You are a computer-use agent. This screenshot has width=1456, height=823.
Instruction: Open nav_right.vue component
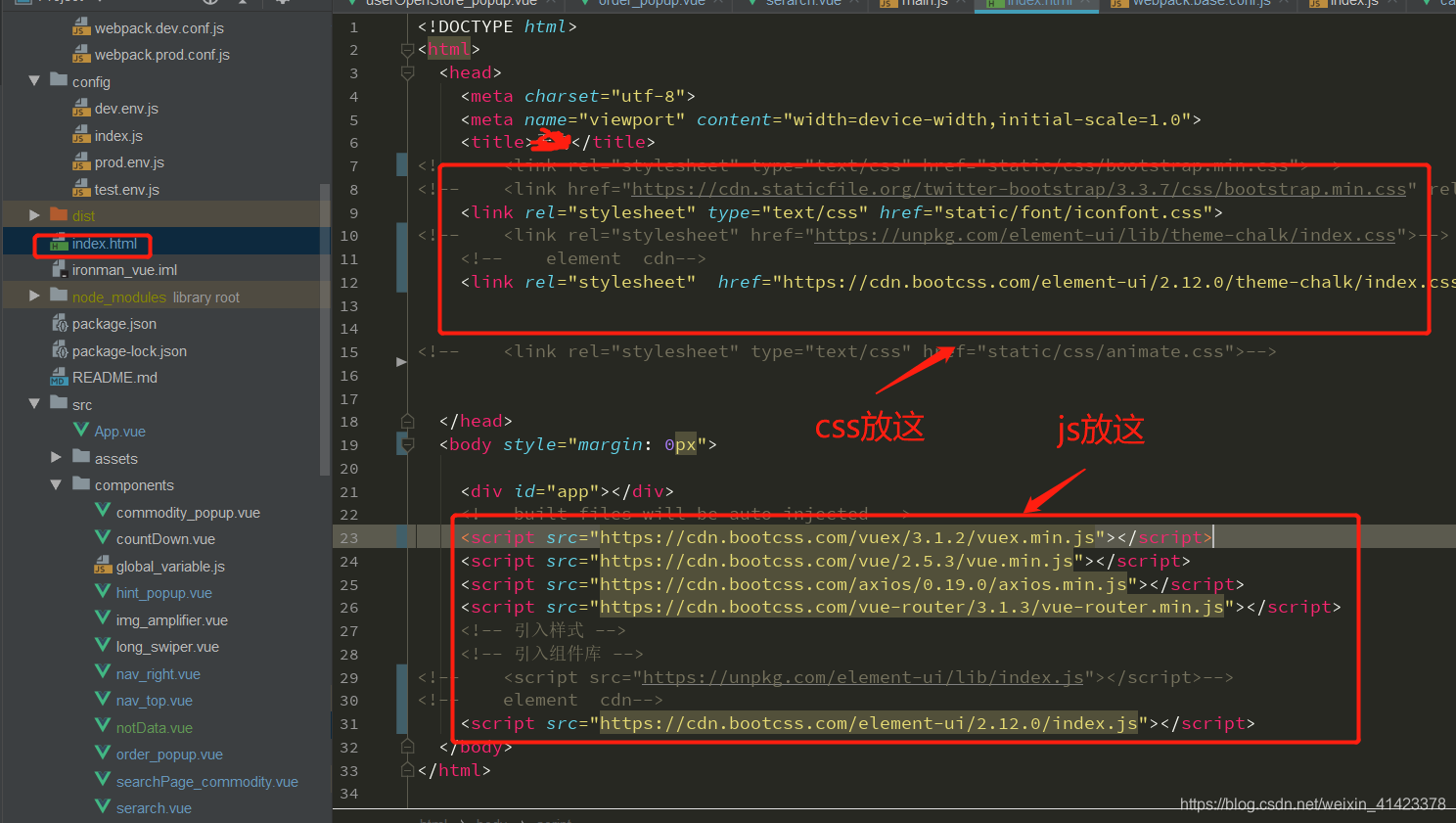[158, 674]
